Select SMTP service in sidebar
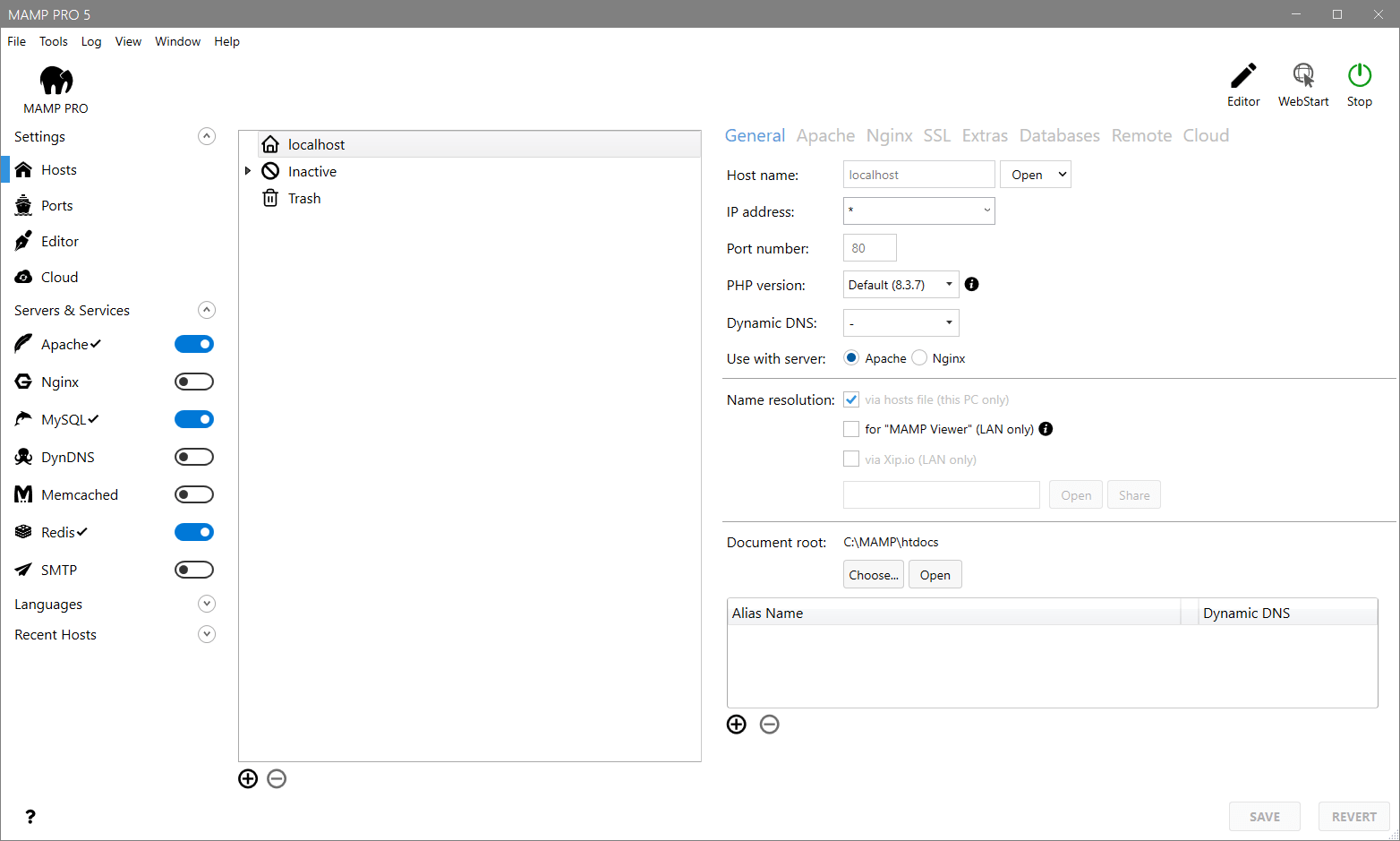Image resolution: width=1400 pixels, height=841 pixels. click(59, 571)
